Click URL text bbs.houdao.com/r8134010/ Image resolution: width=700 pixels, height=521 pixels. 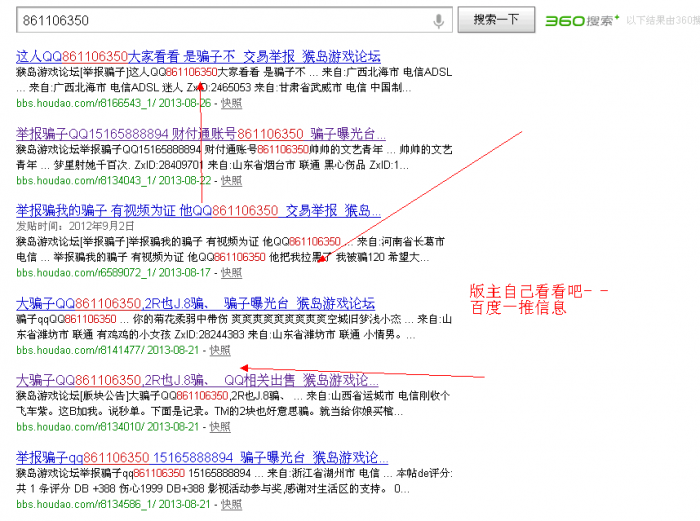coord(80,427)
